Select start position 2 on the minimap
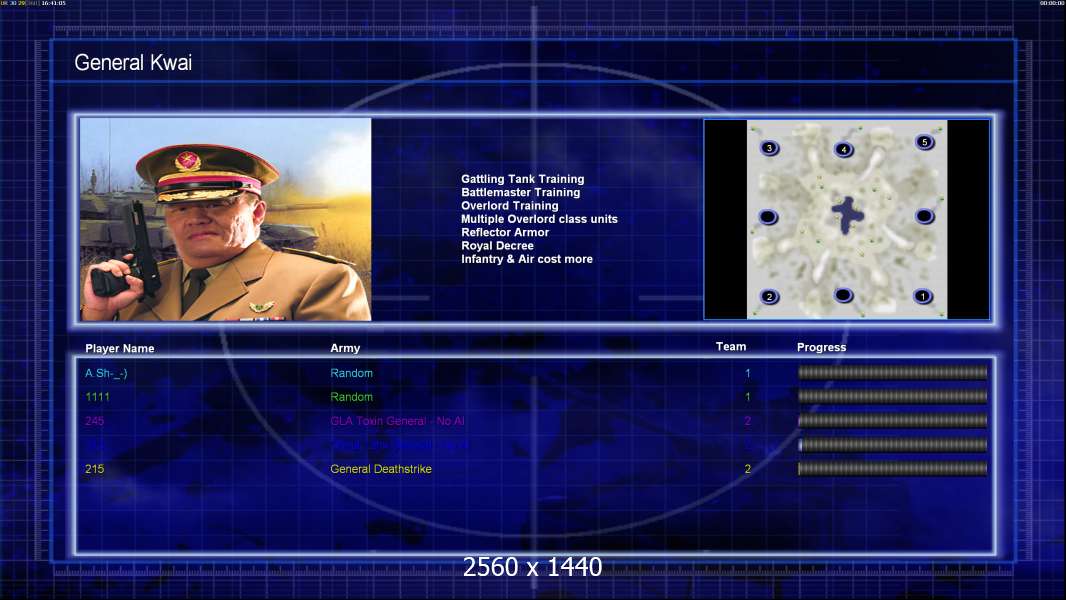Viewport: 1066px width, 600px height. click(x=769, y=296)
